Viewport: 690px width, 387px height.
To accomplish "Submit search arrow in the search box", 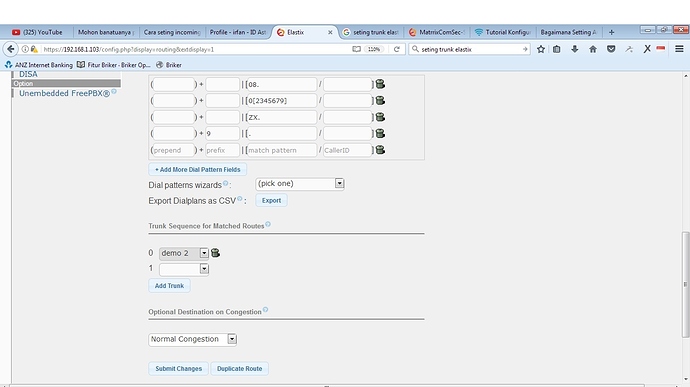I will 525,49.
